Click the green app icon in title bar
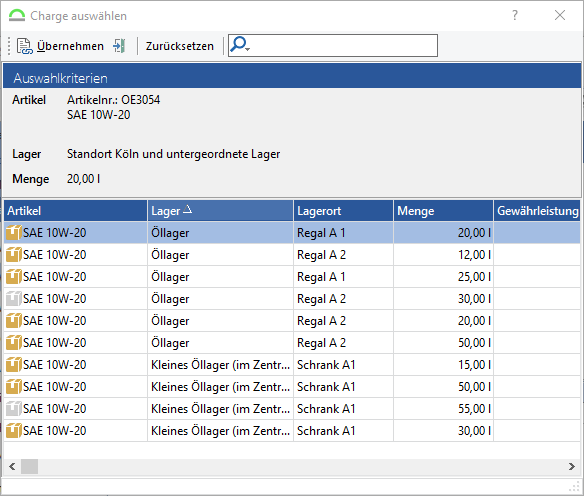 [17, 16]
